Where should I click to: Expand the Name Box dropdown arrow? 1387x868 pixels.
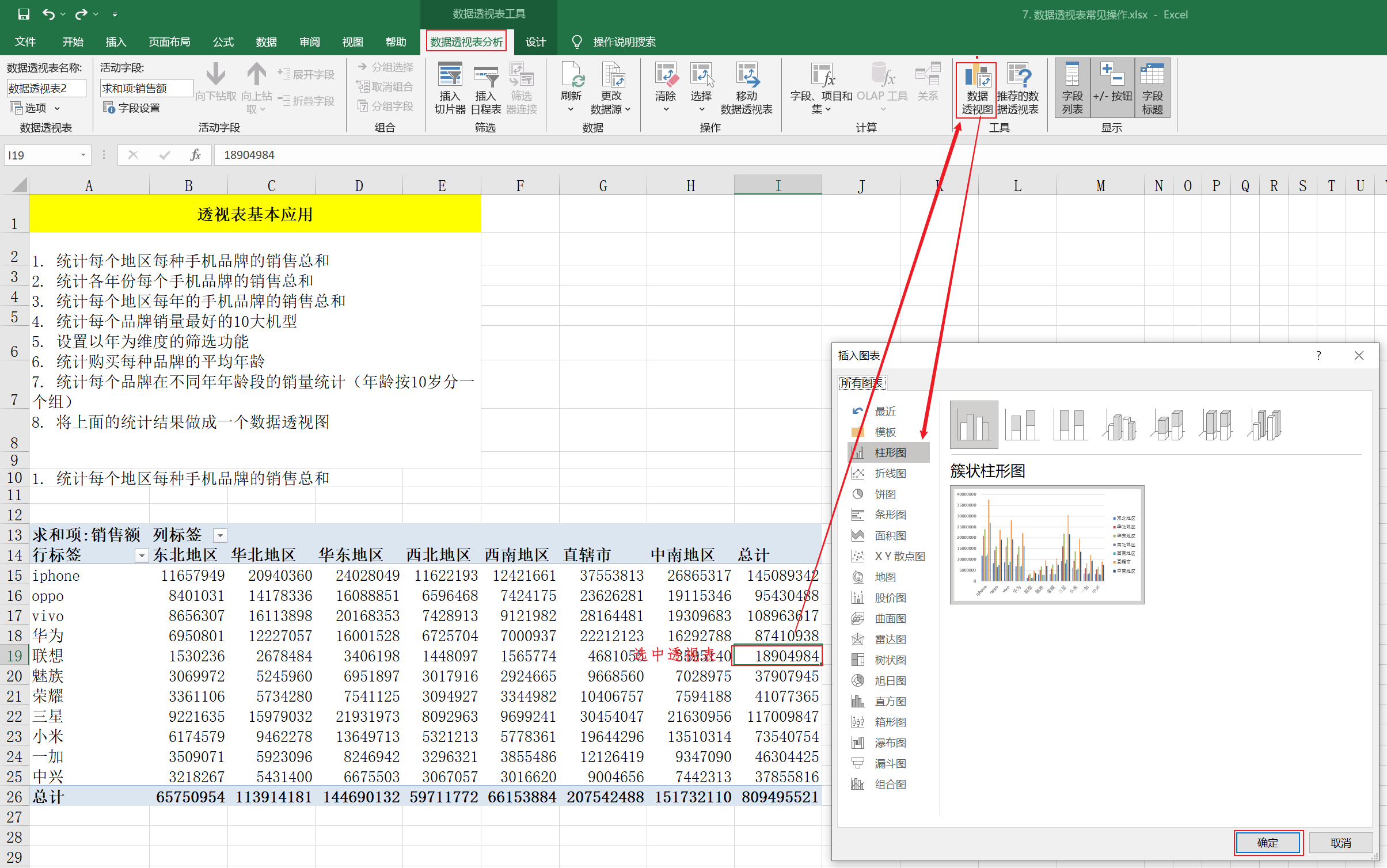pyautogui.click(x=83, y=155)
